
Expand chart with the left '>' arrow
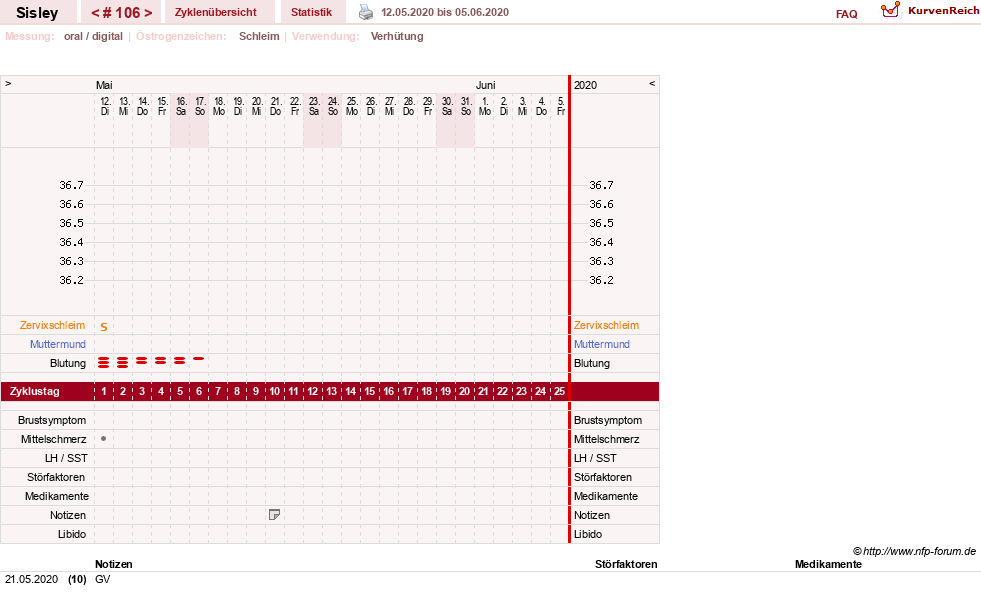point(8,83)
